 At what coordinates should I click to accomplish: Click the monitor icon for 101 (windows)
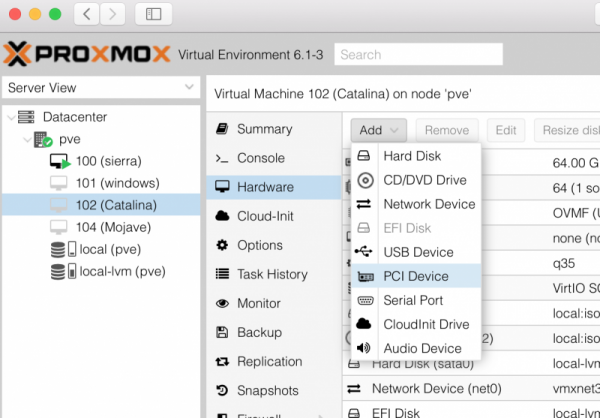click(x=59, y=183)
